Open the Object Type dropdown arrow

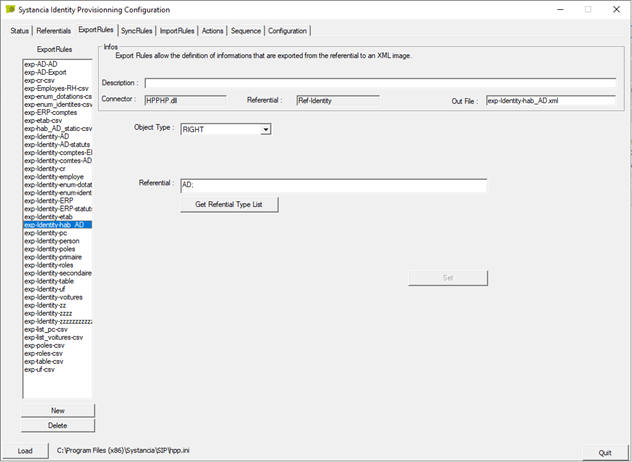click(266, 129)
